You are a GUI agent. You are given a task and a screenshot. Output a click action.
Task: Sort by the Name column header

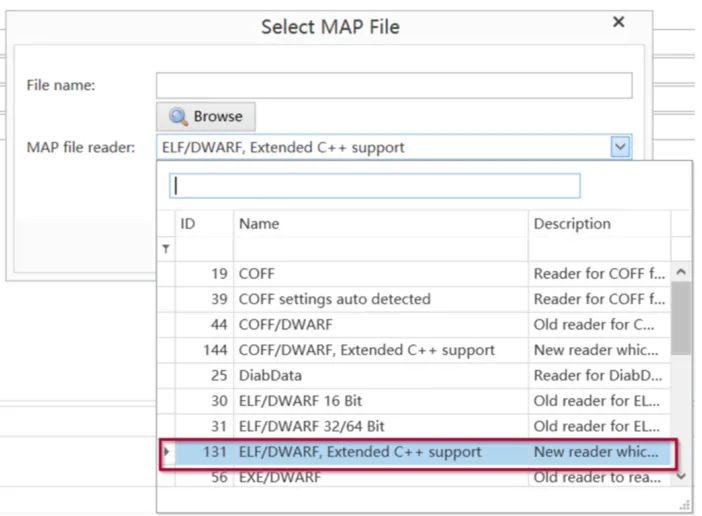[381, 224]
